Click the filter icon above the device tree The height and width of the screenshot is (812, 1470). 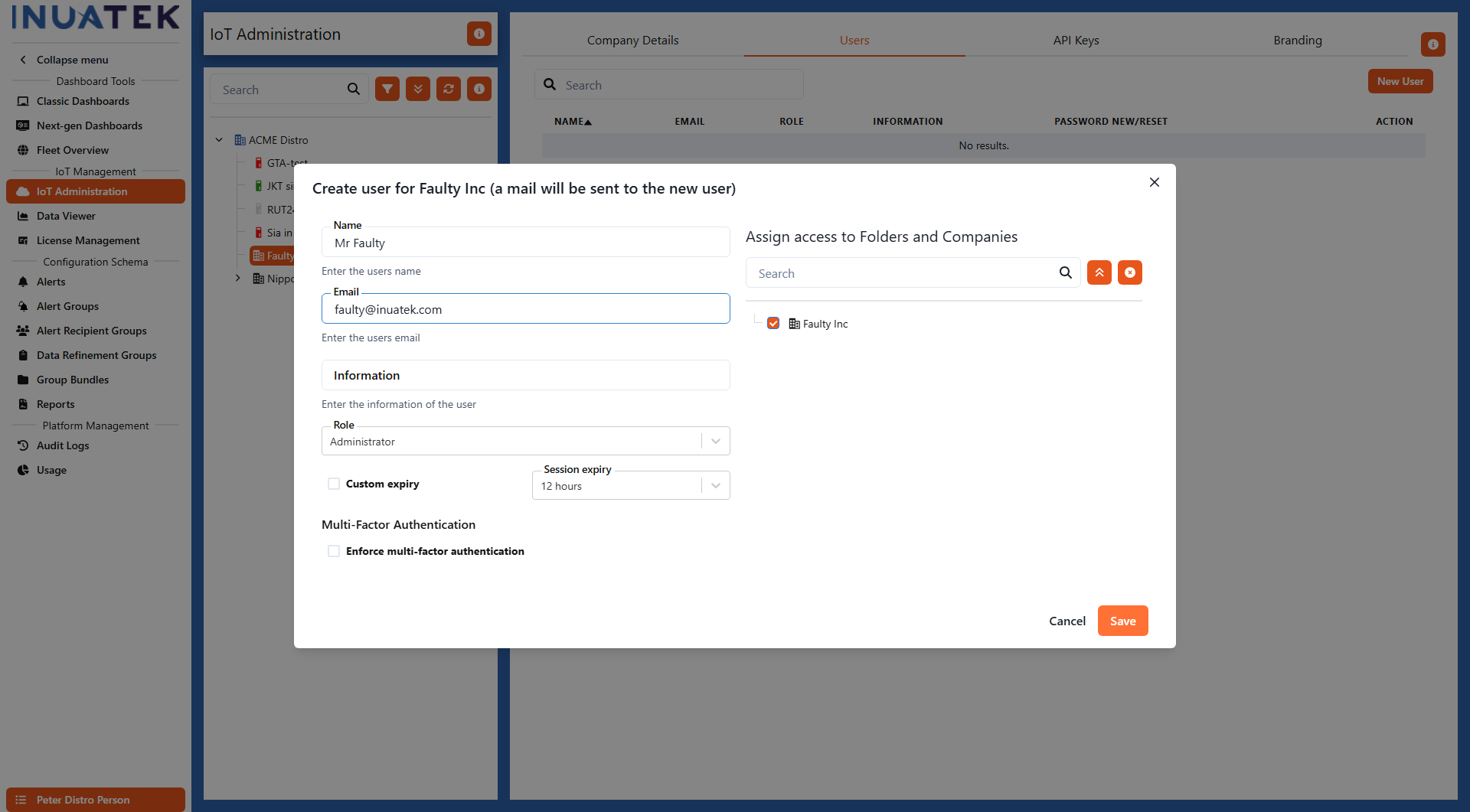click(387, 89)
